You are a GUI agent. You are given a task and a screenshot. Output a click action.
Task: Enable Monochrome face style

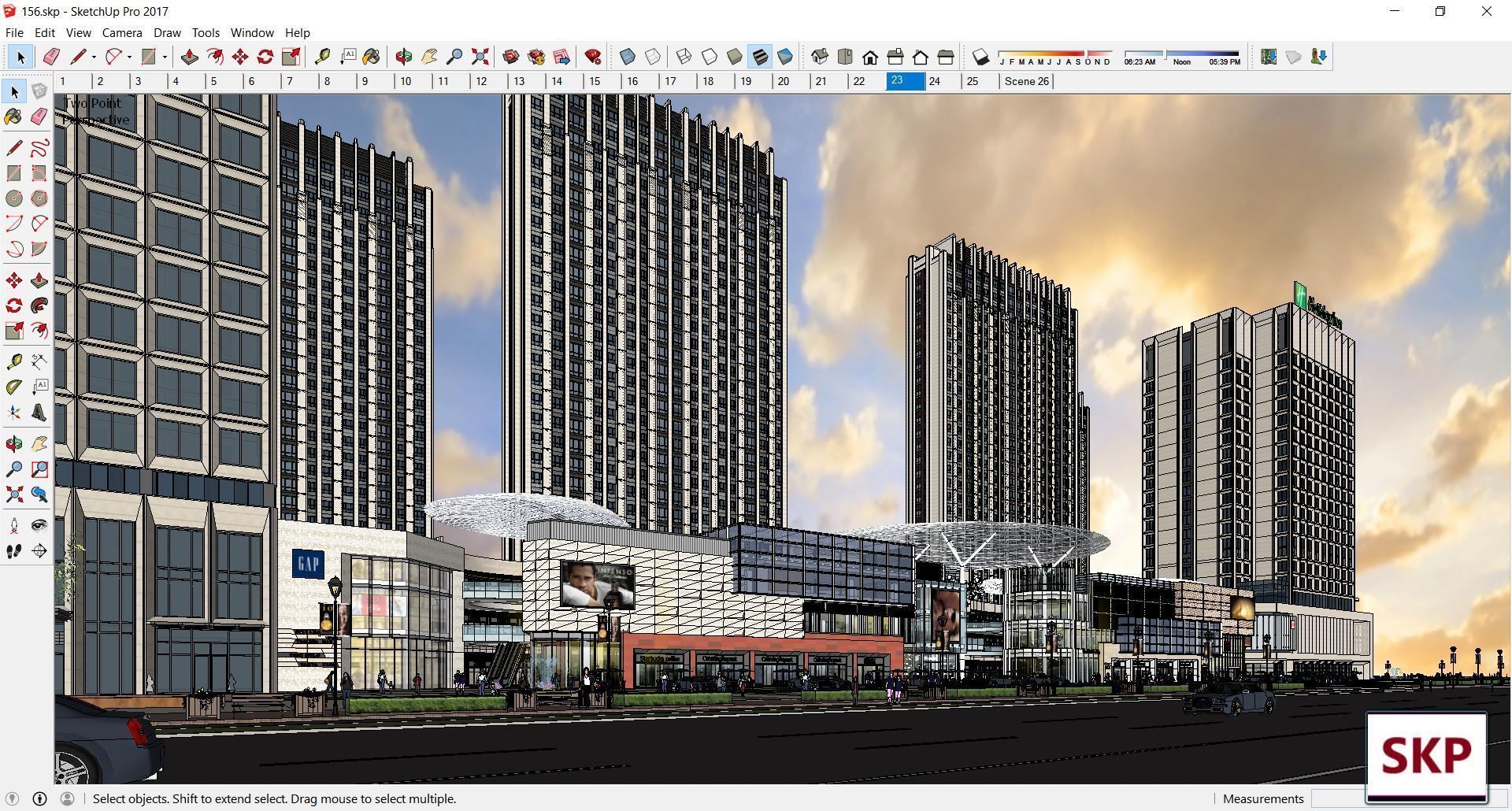coord(785,57)
